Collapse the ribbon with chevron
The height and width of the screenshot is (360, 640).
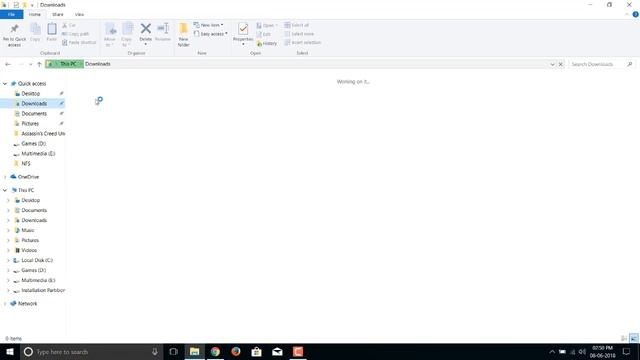point(627,14)
